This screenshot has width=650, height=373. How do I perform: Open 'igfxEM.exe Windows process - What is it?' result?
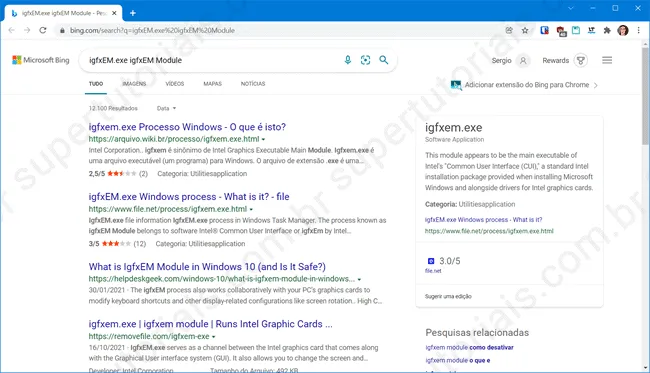pyautogui.click(x=189, y=196)
